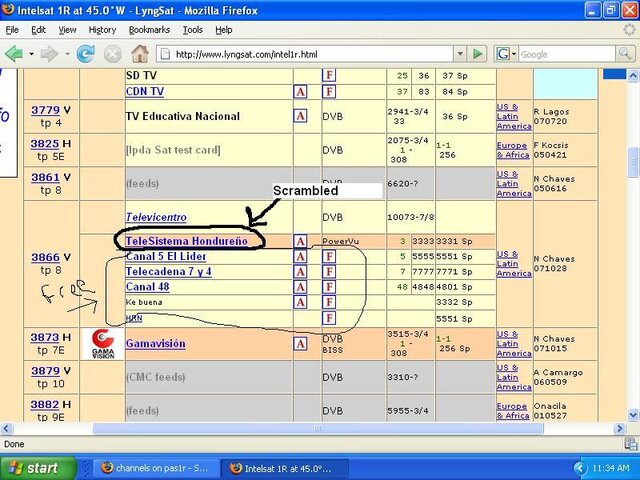
Task: Open the Back button history dropdown arrow
Action: click(31, 54)
